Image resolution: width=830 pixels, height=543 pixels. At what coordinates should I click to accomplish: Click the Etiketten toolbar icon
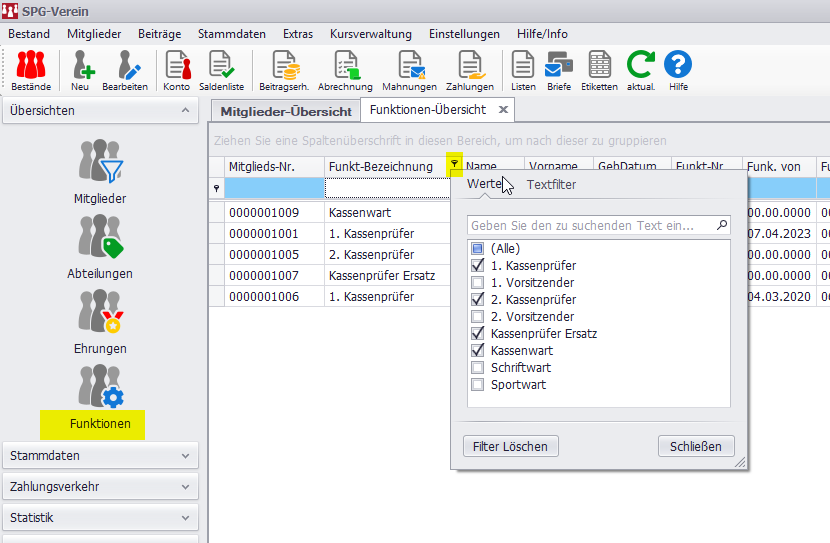[x=599, y=70]
